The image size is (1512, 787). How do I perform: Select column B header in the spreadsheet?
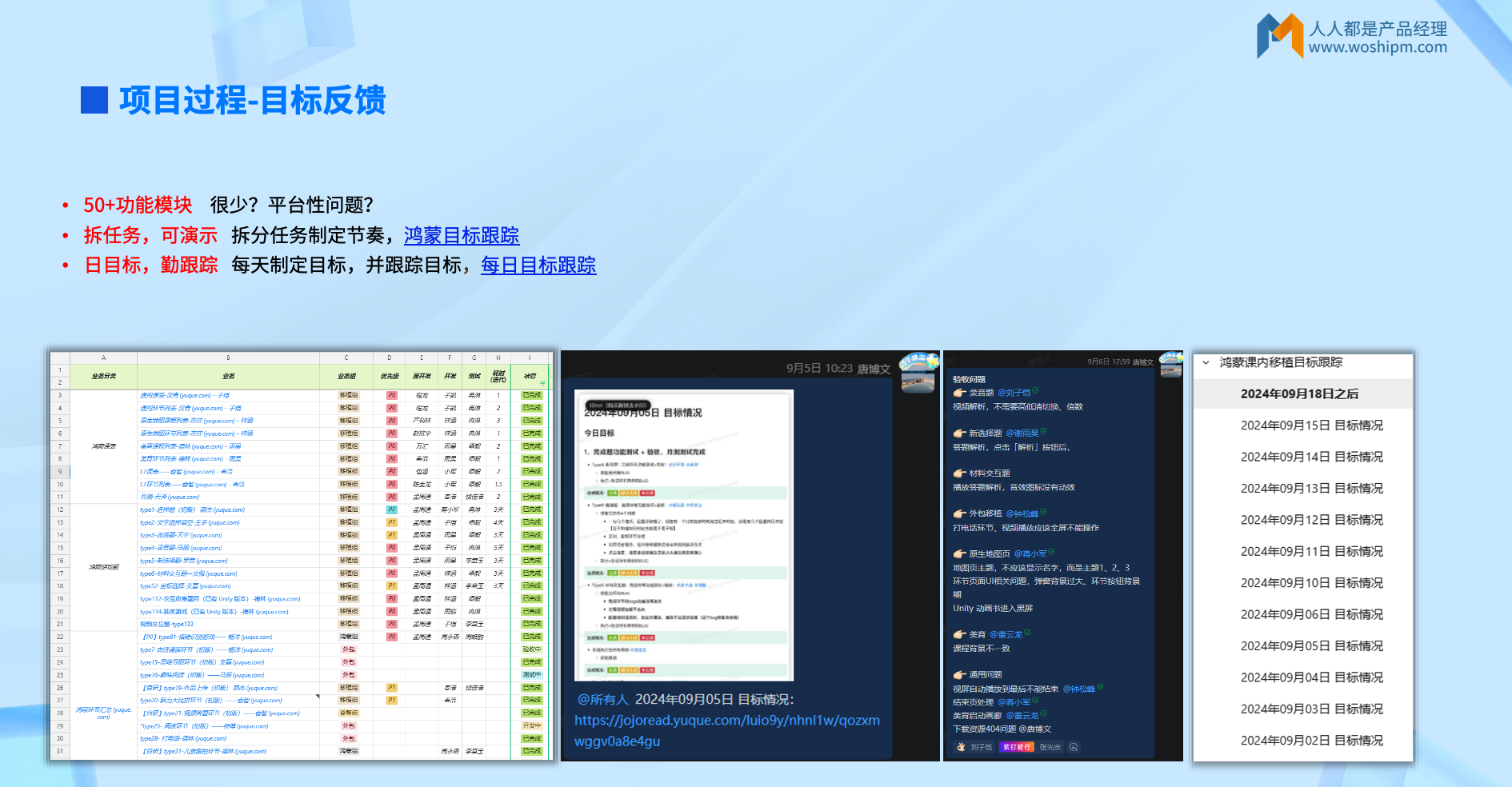[228, 358]
